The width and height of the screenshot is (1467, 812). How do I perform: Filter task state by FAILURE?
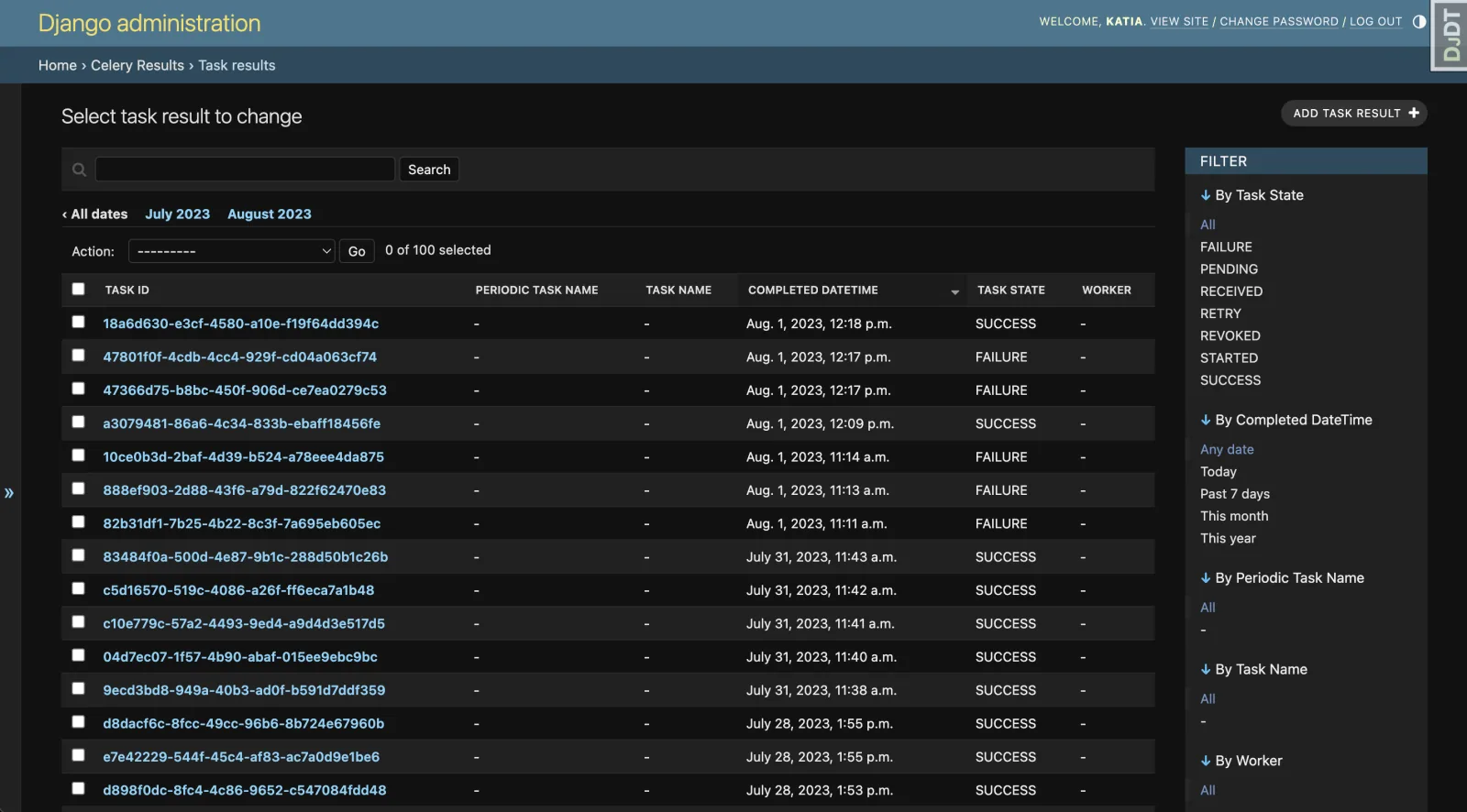point(1226,247)
